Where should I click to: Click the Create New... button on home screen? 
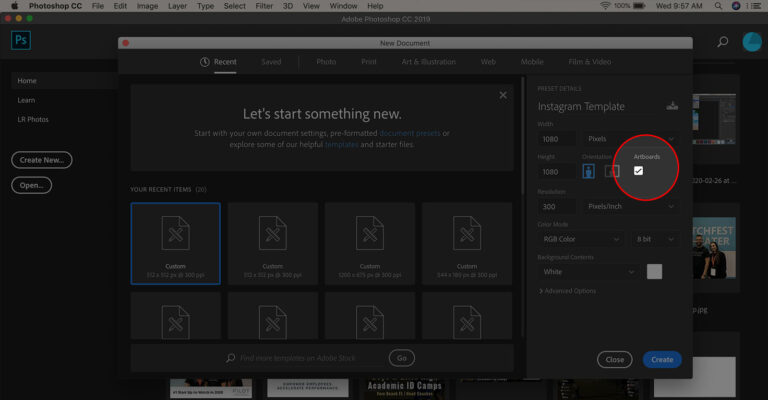[x=42, y=160]
